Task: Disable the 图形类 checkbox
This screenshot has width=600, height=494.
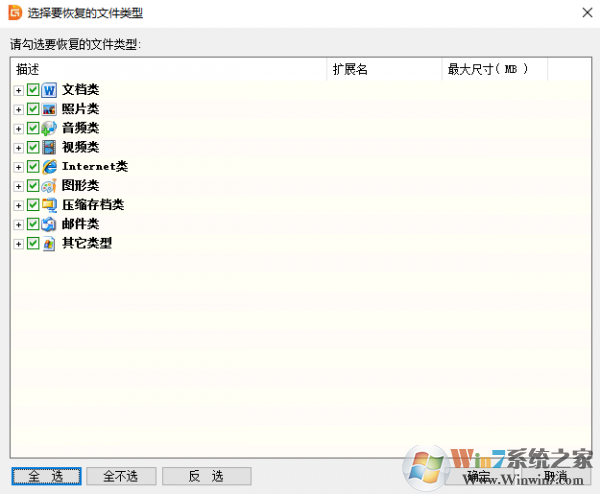Action: (x=33, y=186)
